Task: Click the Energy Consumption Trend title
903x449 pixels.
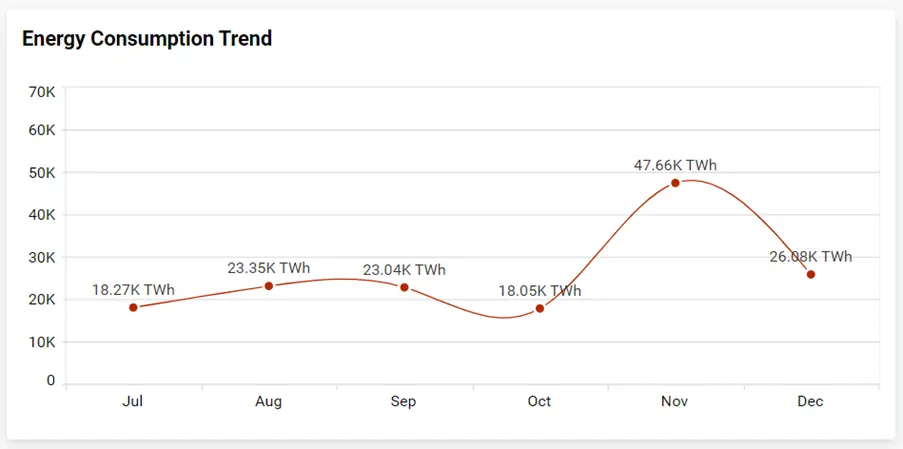Action: pos(147,39)
